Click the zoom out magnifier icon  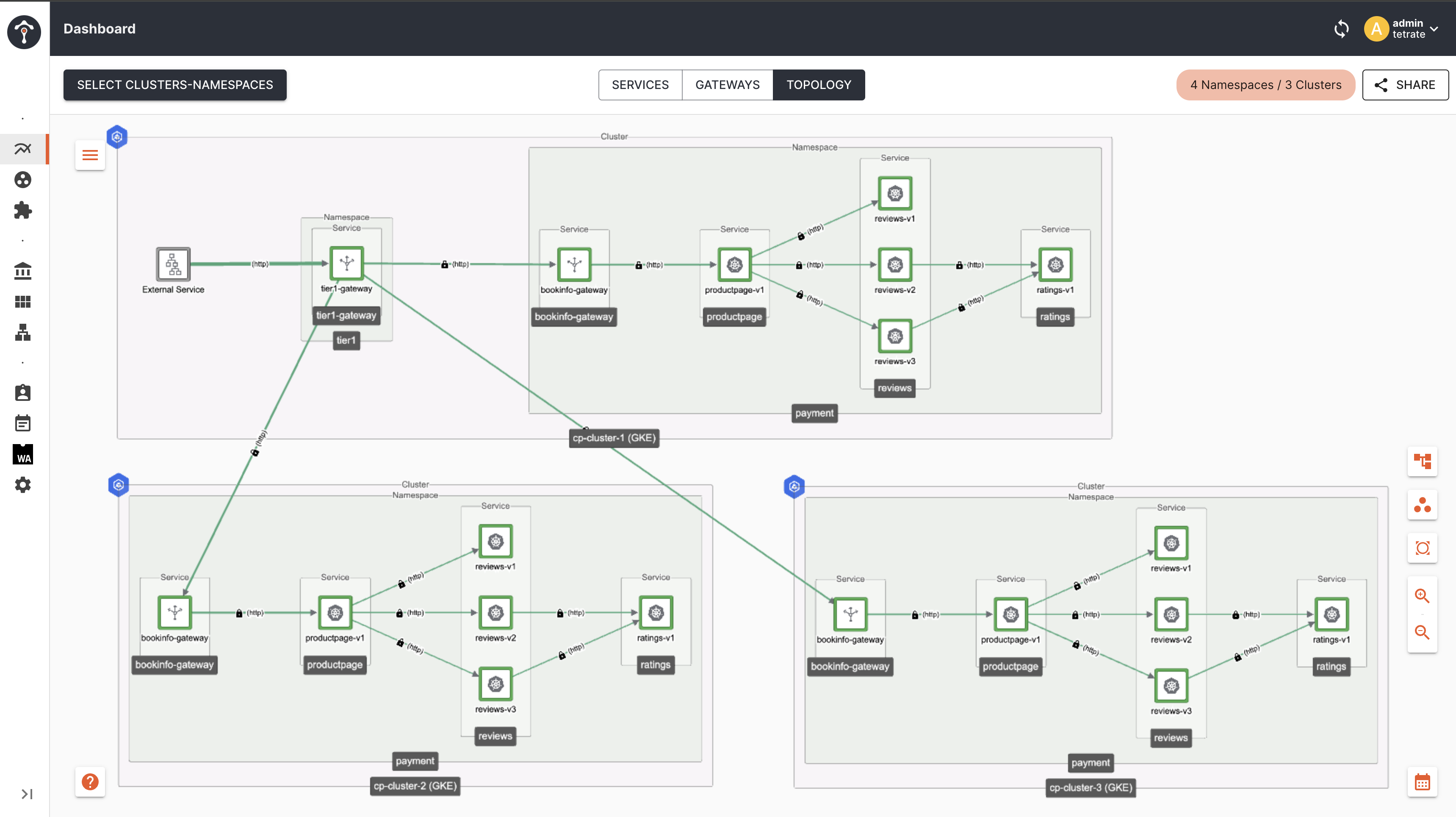(1422, 632)
